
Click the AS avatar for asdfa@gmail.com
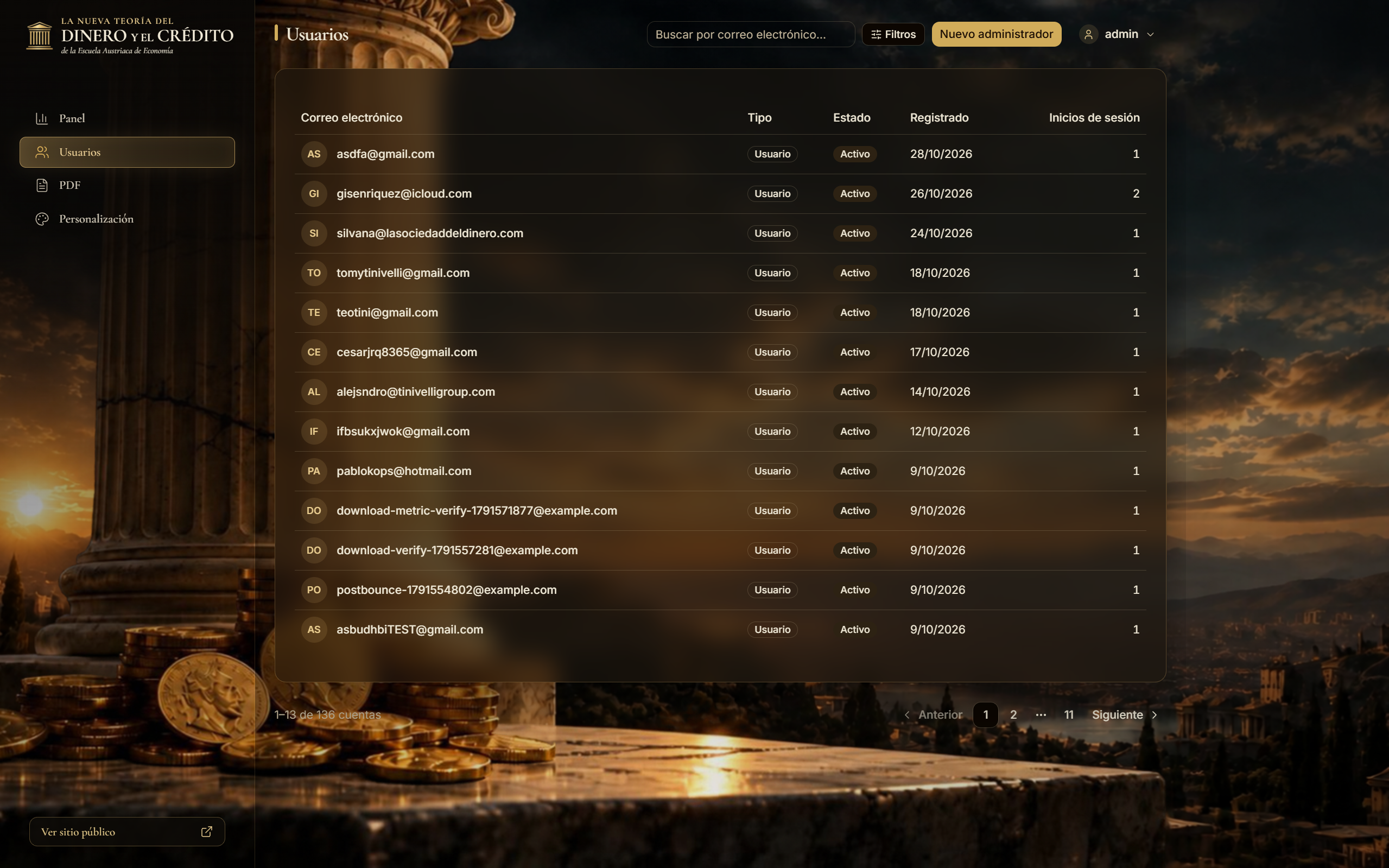[314, 154]
